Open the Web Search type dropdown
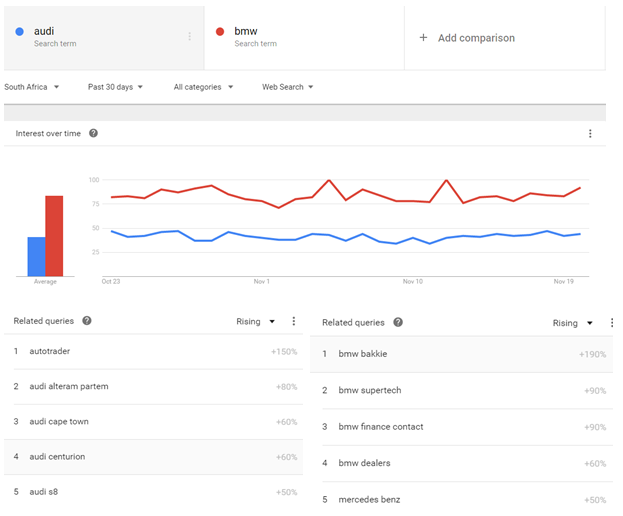 click(x=288, y=87)
